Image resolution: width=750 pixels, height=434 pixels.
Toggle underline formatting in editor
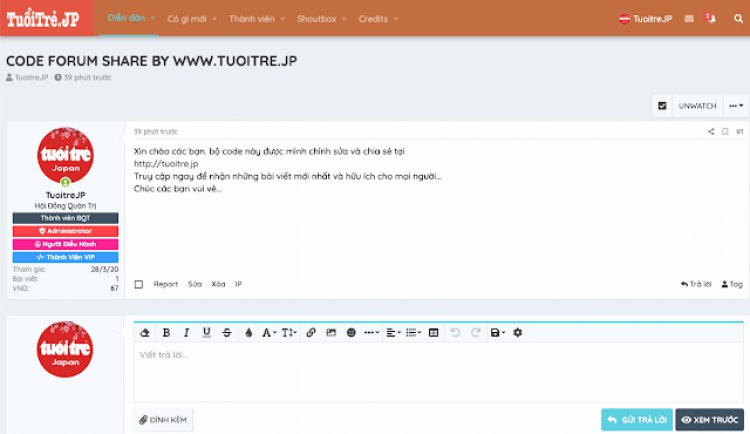(207, 333)
